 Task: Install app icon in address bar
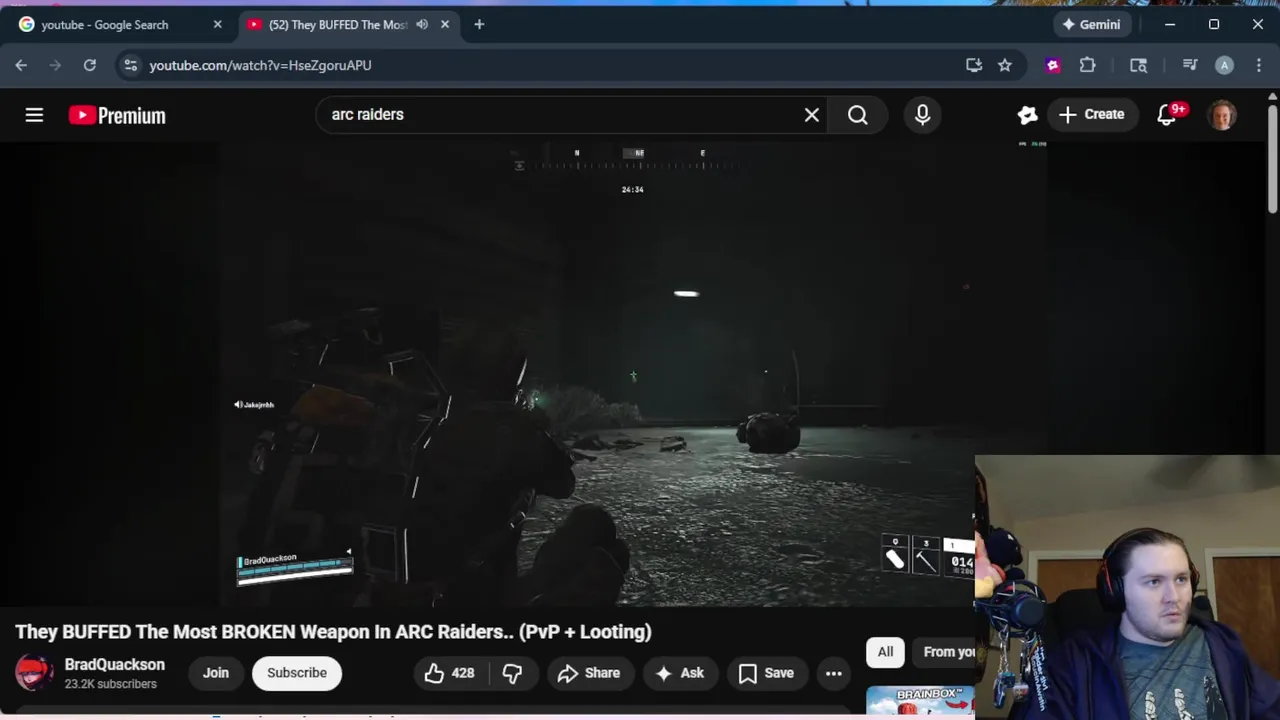pyautogui.click(x=974, y=65)
